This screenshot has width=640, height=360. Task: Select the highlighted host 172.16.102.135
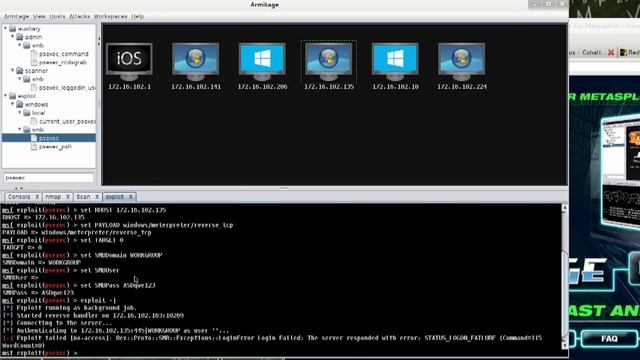point(329,62)
